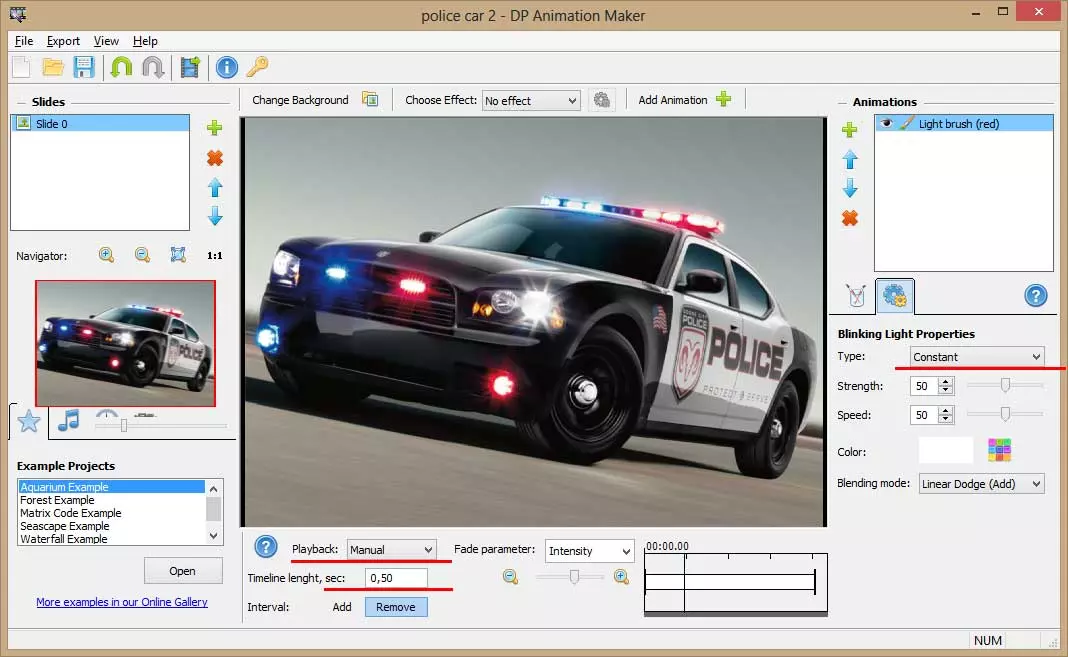Click the New project toolbar icon
Screen dimensions: 1068x657
click(21, 67)
